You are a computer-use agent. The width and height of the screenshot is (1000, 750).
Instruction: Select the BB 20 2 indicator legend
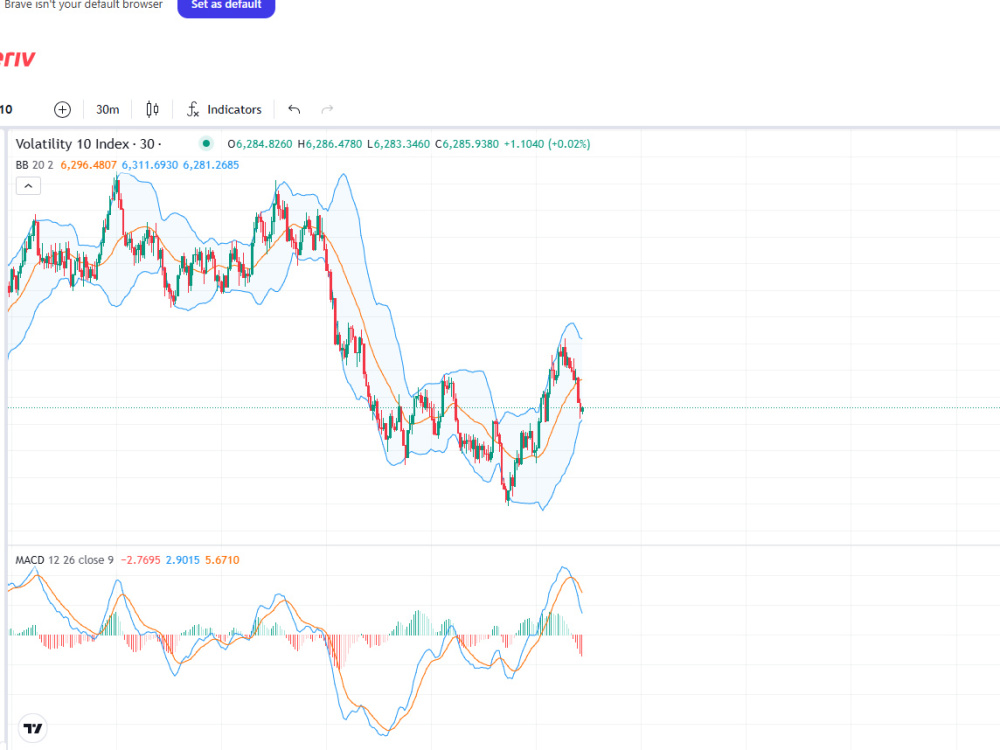(x=34, y=165)
